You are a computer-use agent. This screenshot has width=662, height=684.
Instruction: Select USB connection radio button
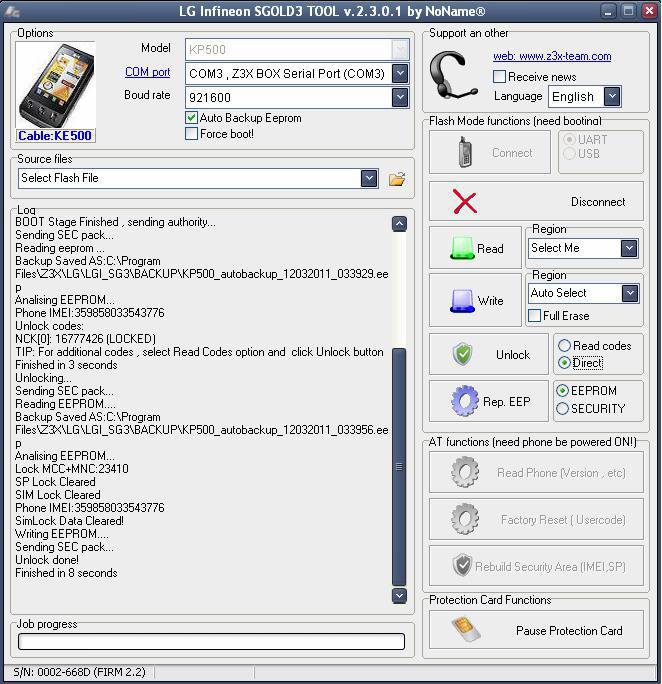tap(569, 154)
